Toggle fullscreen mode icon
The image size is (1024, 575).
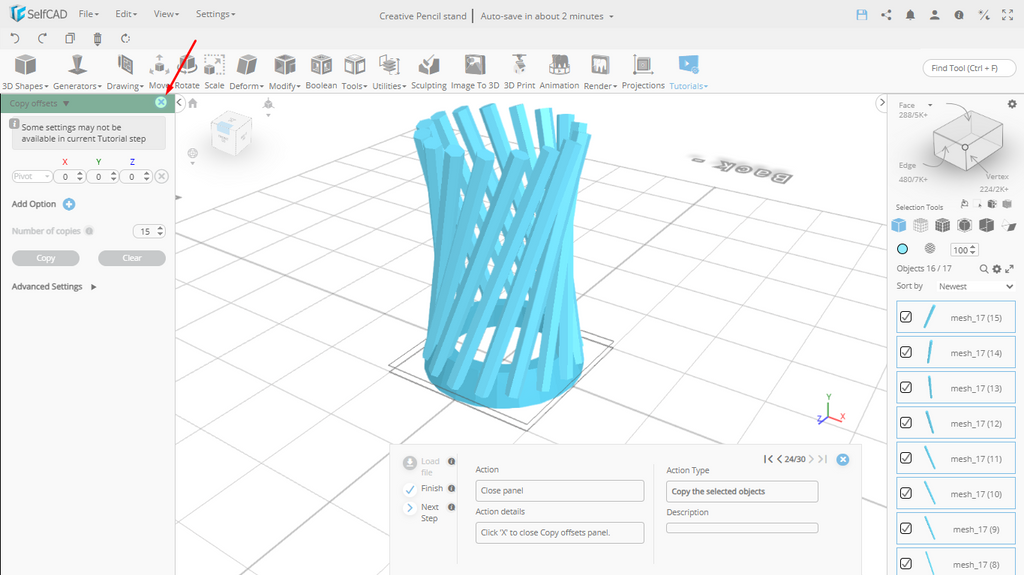coord(1008,15)
